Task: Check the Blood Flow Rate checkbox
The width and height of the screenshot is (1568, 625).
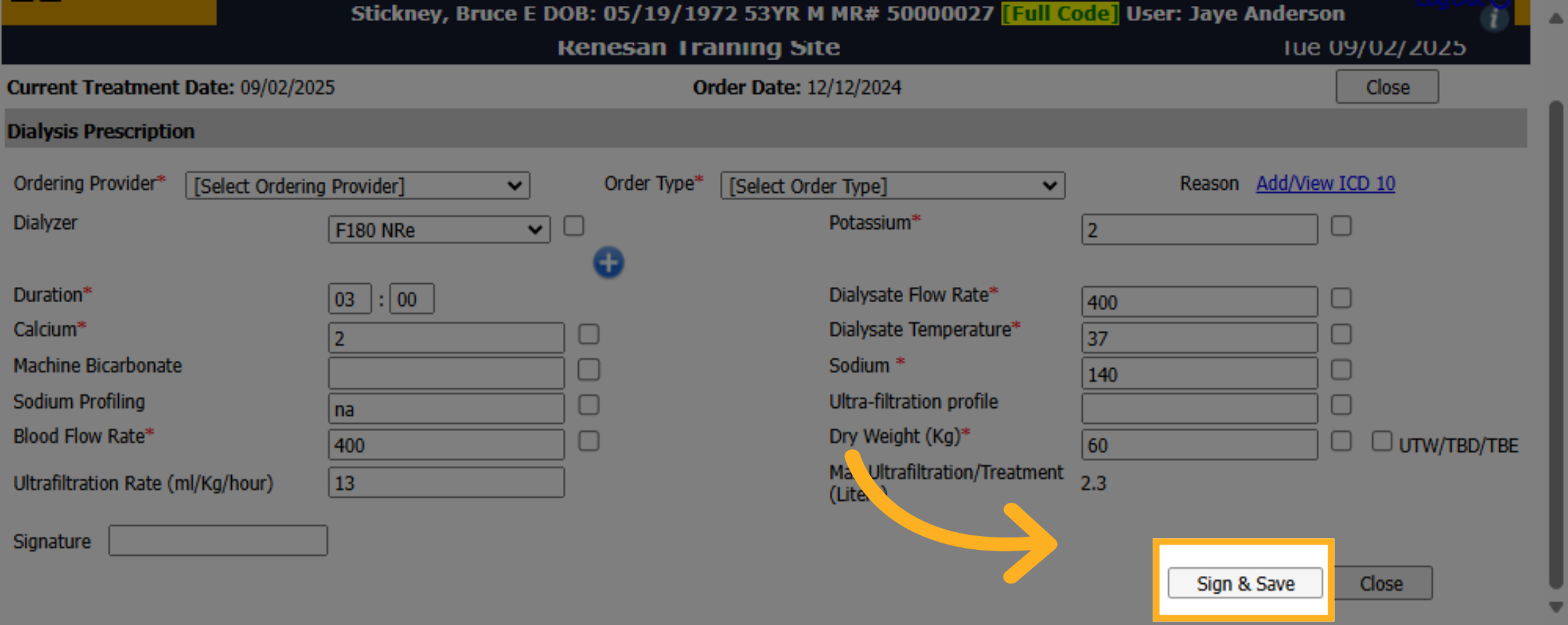Action: coord(589,441)
